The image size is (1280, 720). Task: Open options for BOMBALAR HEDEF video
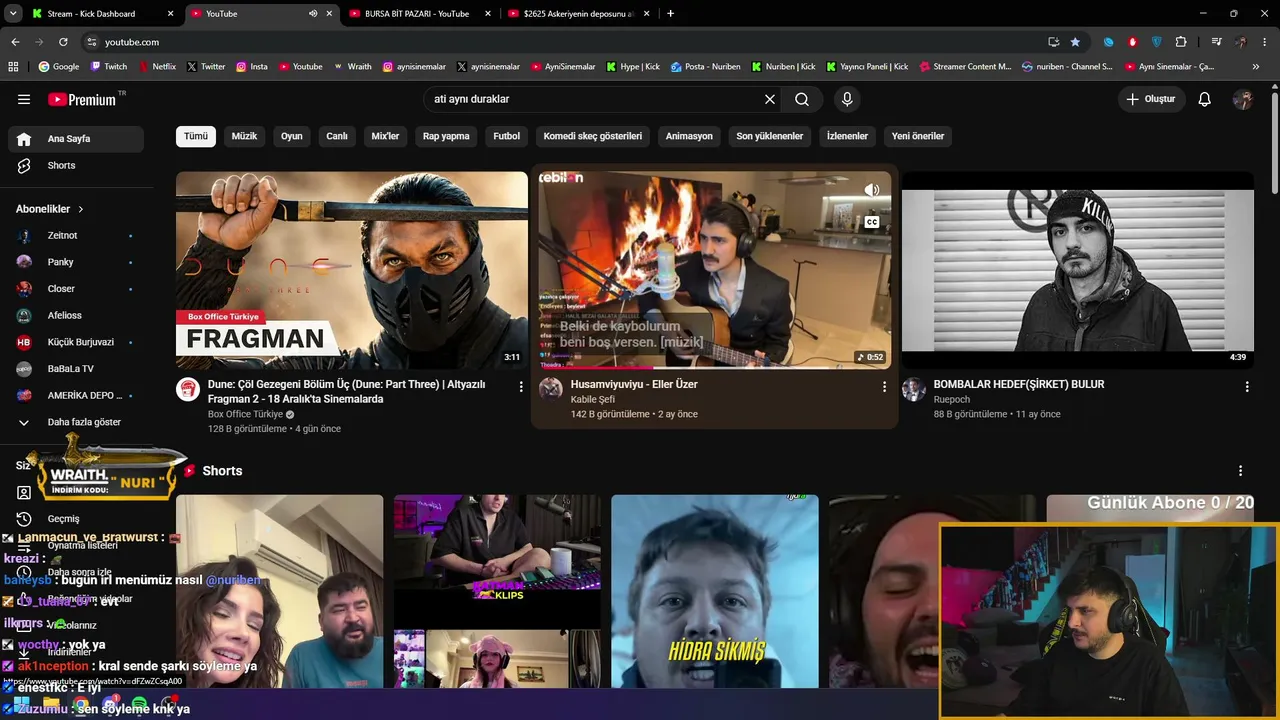pos(1247,386)
